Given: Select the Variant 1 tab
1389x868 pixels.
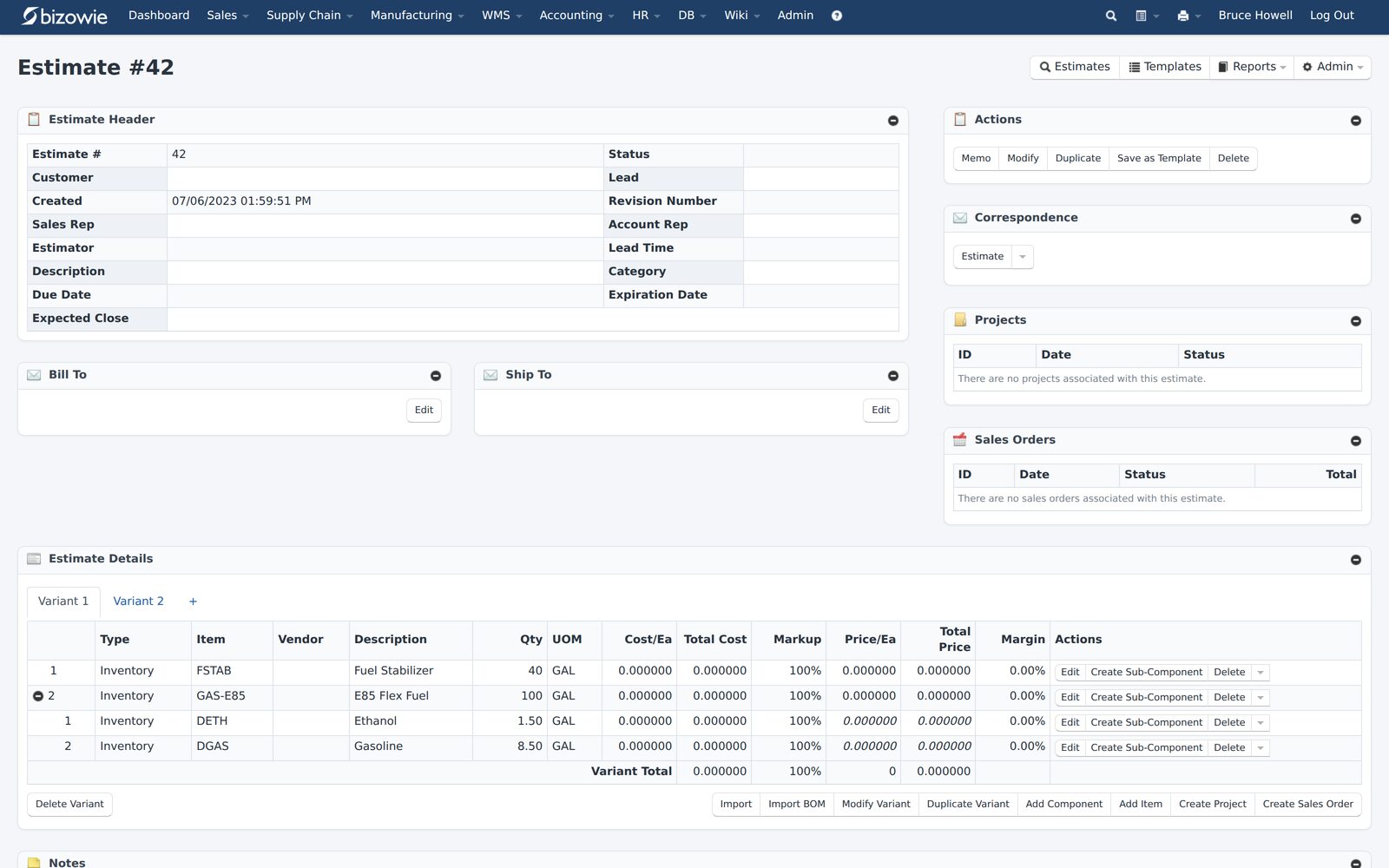Looking at the screenshot, I should (x=63, y=602).
